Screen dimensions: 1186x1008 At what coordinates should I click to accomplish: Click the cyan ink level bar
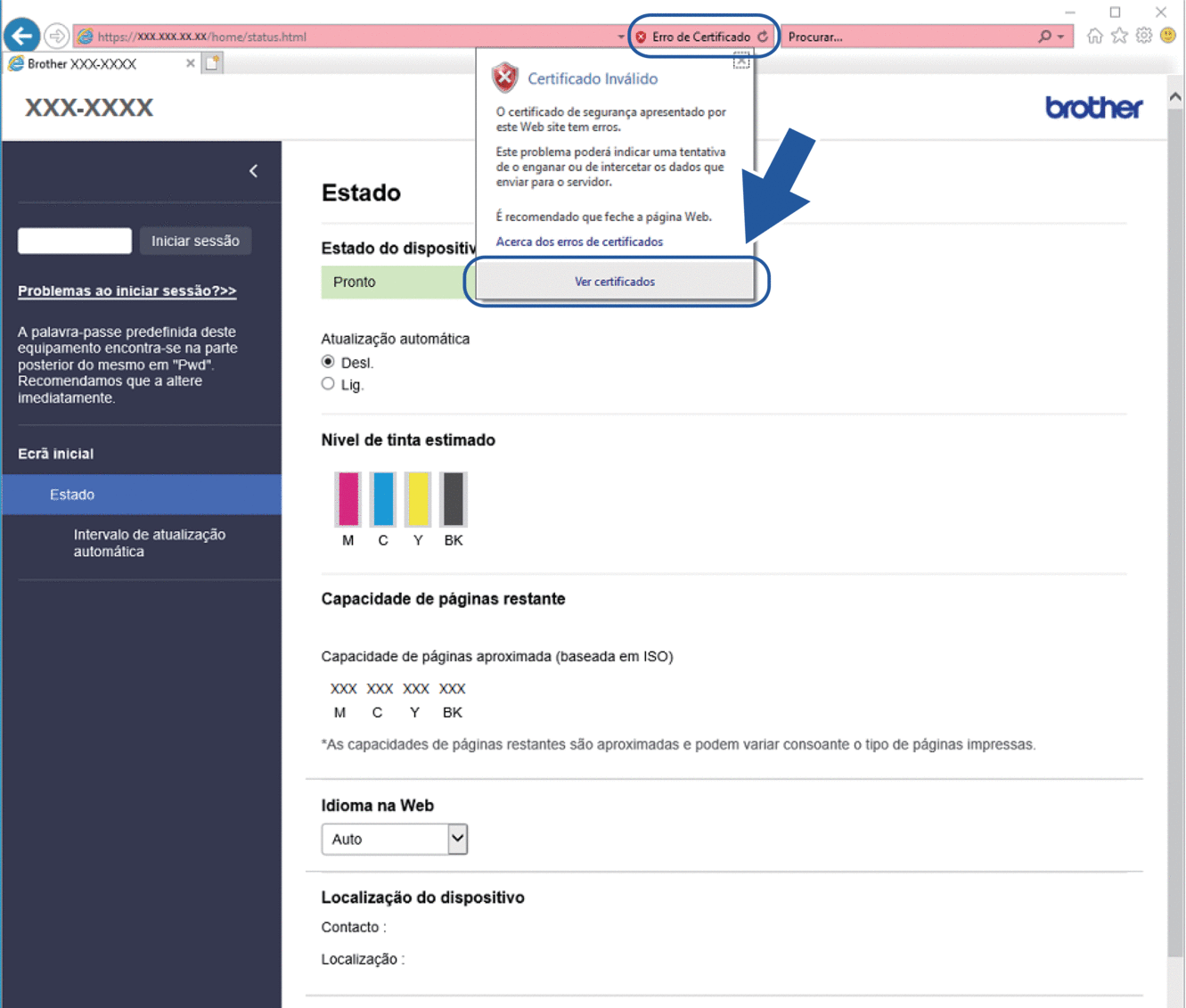pos(383,499)
